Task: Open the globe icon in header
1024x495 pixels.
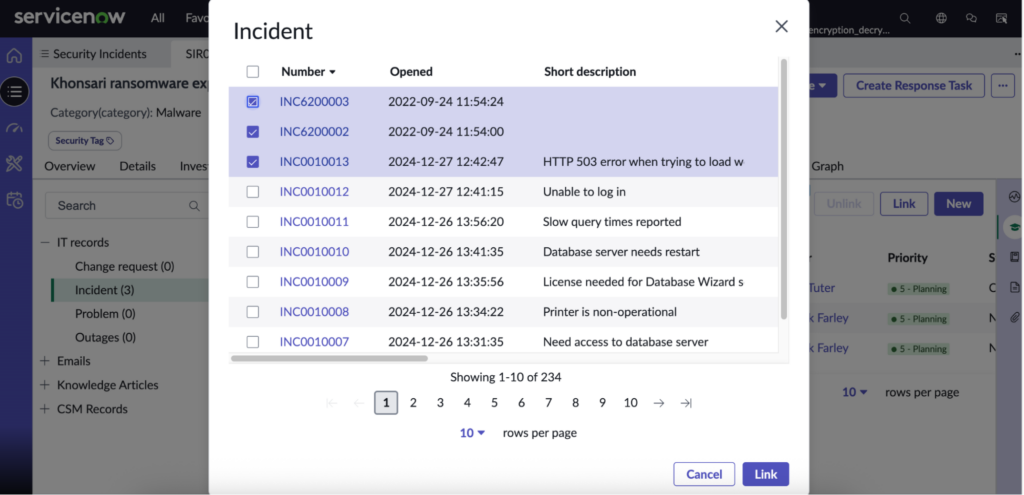Action: (x=941, y=18)
